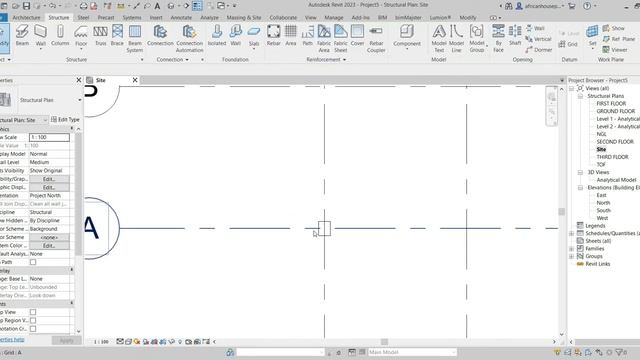Select the Model Line tool
Viewport: 640px width, 360px height.
point(456,38)
